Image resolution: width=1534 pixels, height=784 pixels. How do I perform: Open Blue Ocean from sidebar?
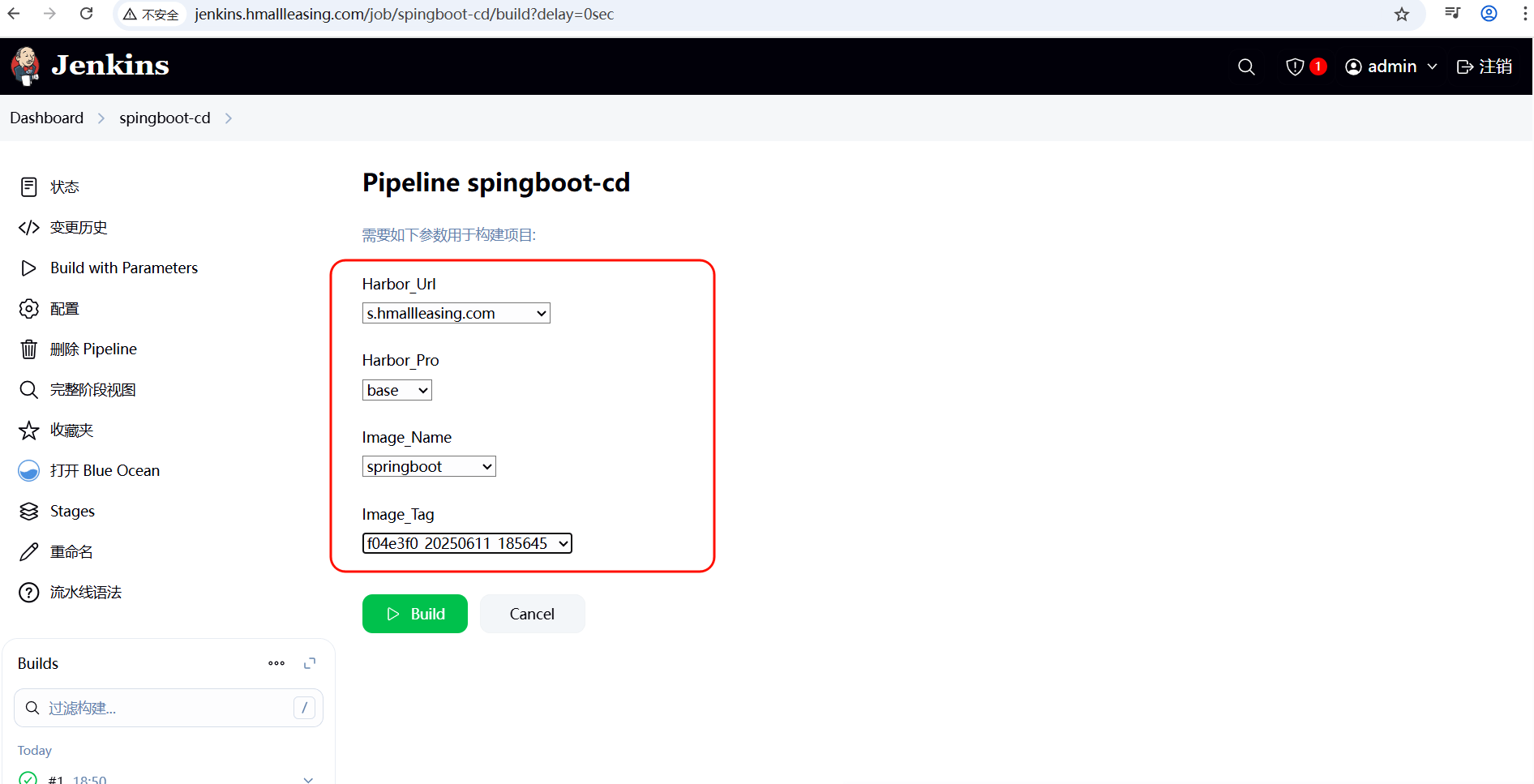(x=105, y=470)
